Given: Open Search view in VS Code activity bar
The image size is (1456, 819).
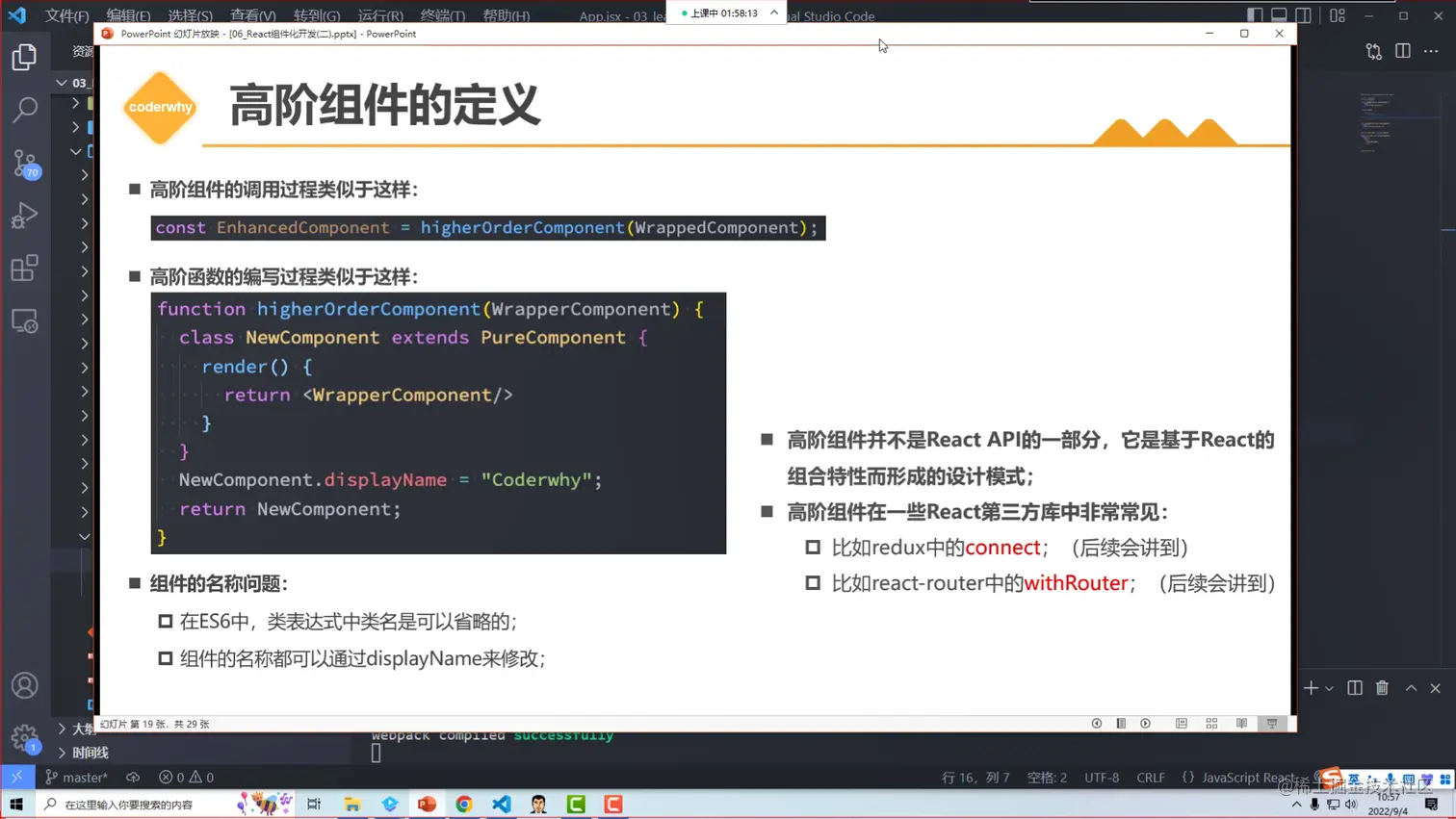Looking at the screenshot, I should pyautogui.click(x=25, y=109).
